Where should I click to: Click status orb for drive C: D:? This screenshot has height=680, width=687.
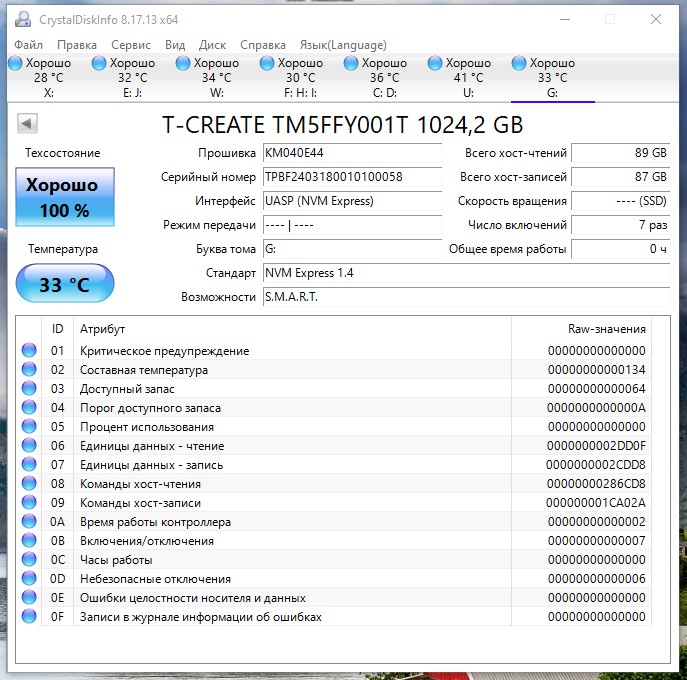351,63
